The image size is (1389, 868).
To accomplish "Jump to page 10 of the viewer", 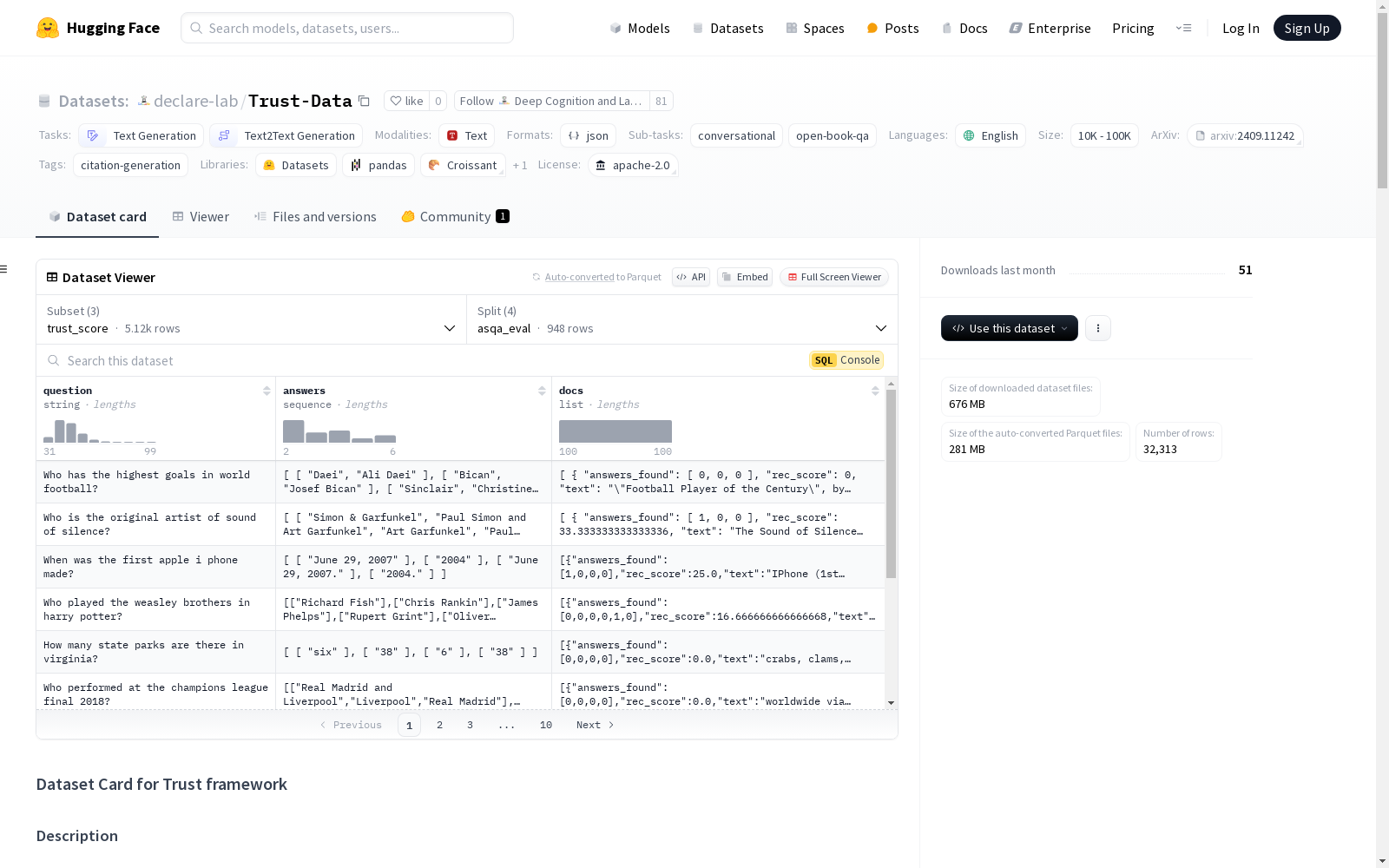I will pyautogui.click(x=546, y=725).
